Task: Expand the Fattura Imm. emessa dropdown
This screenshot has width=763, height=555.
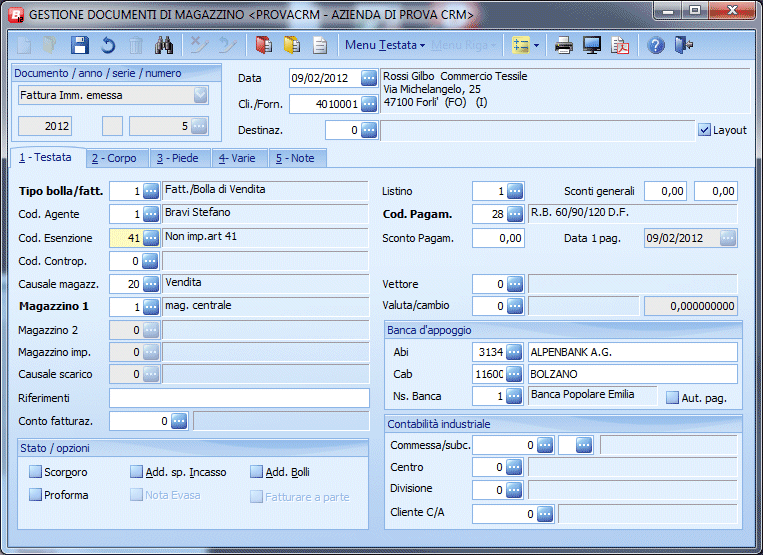Action: (201, 96)
